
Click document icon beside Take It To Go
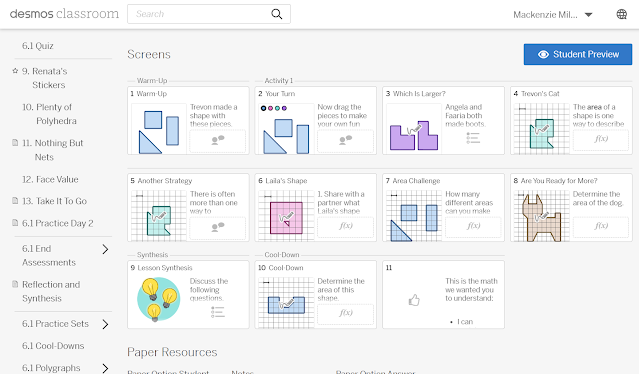pyautogui.click(x=15, y=200)
